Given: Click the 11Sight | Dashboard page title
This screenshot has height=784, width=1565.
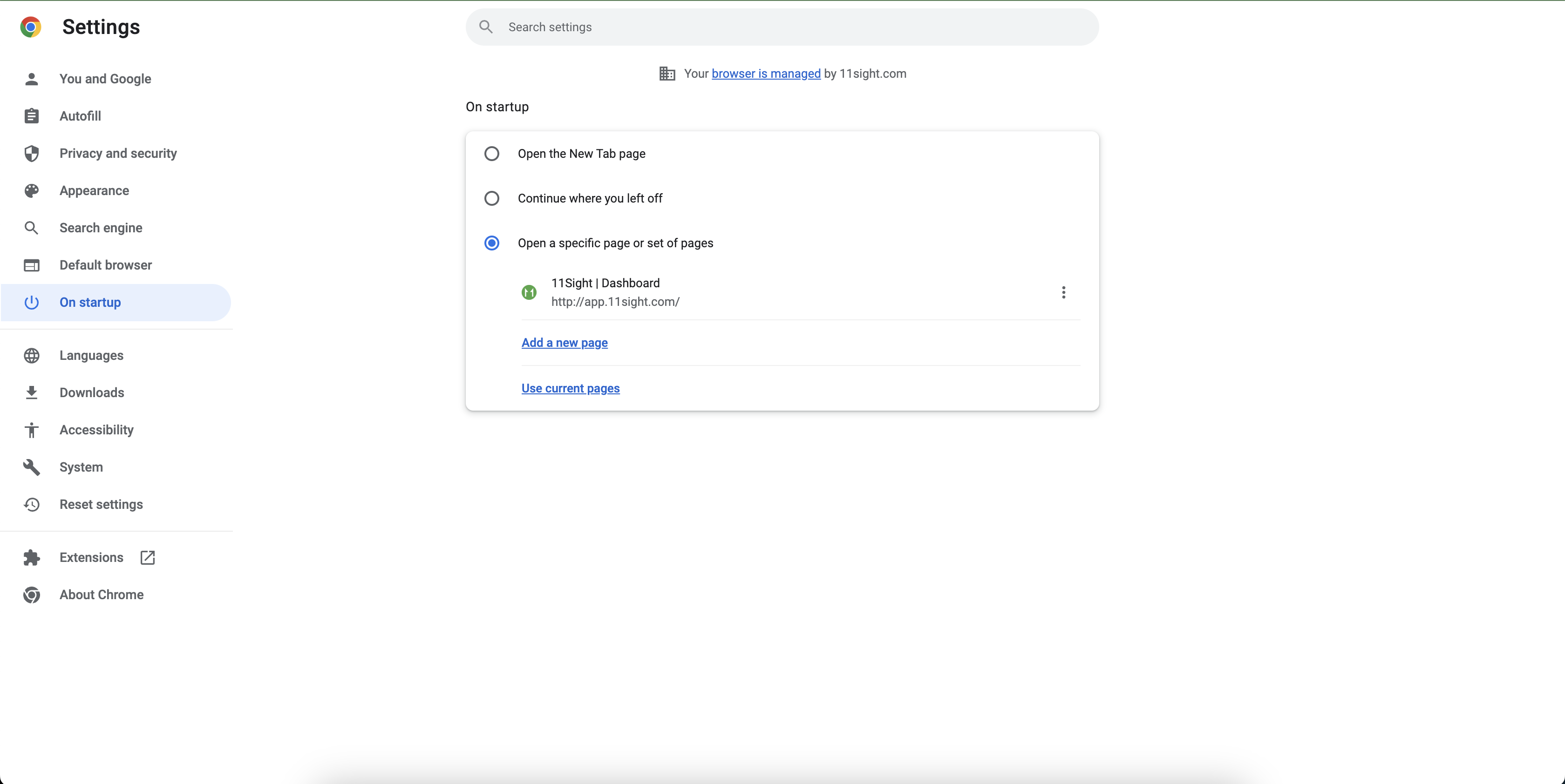Looking at the screenshot, I should pos(605,283).
